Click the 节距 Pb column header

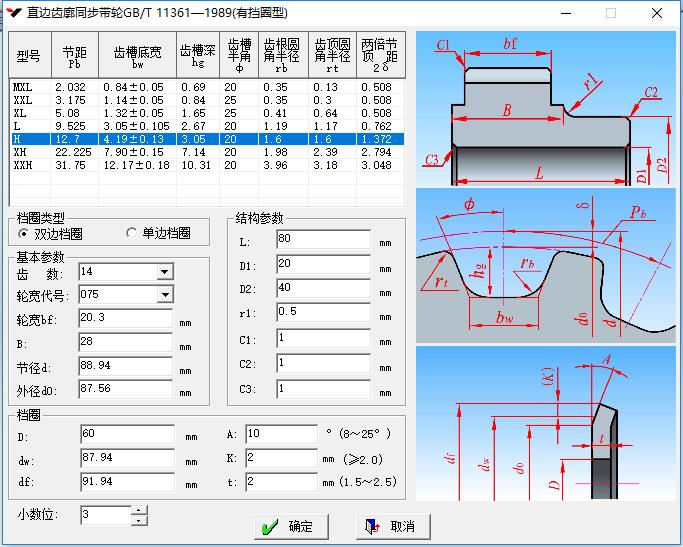click(x=74, y=55)
